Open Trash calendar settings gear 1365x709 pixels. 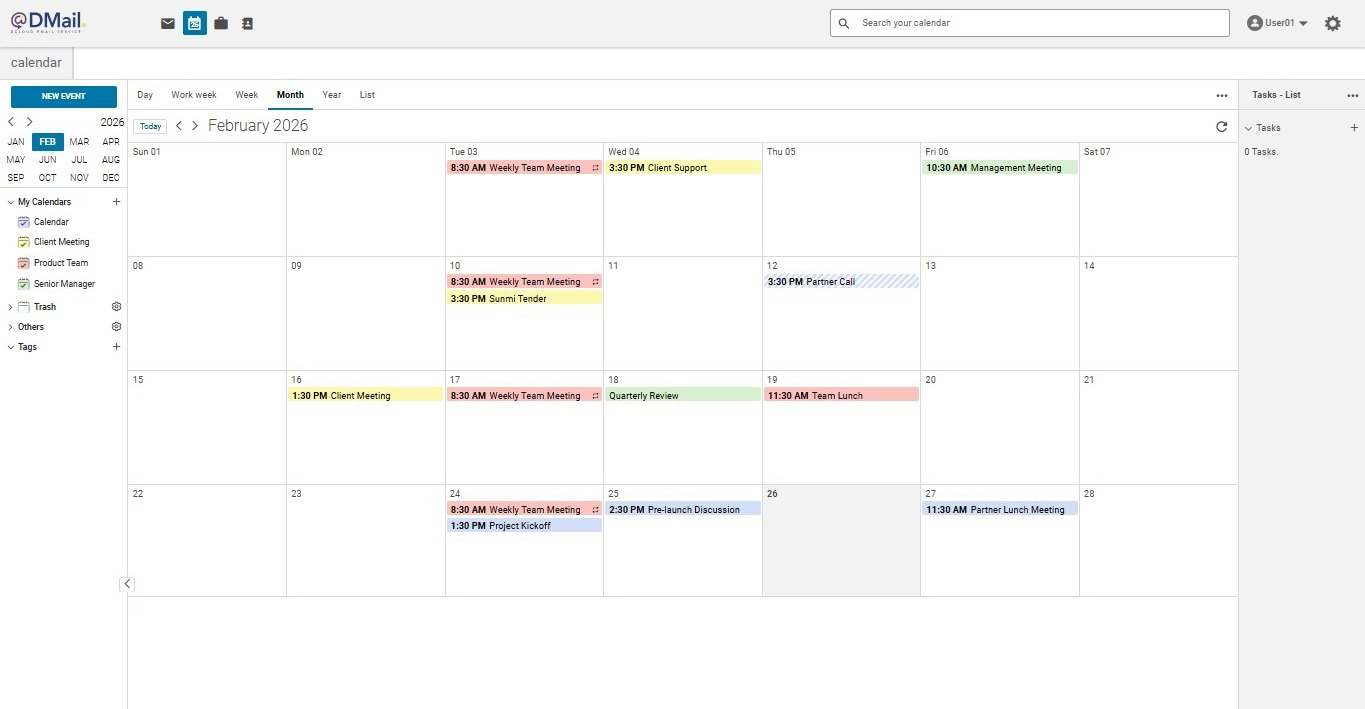click(x=116, y=306)
